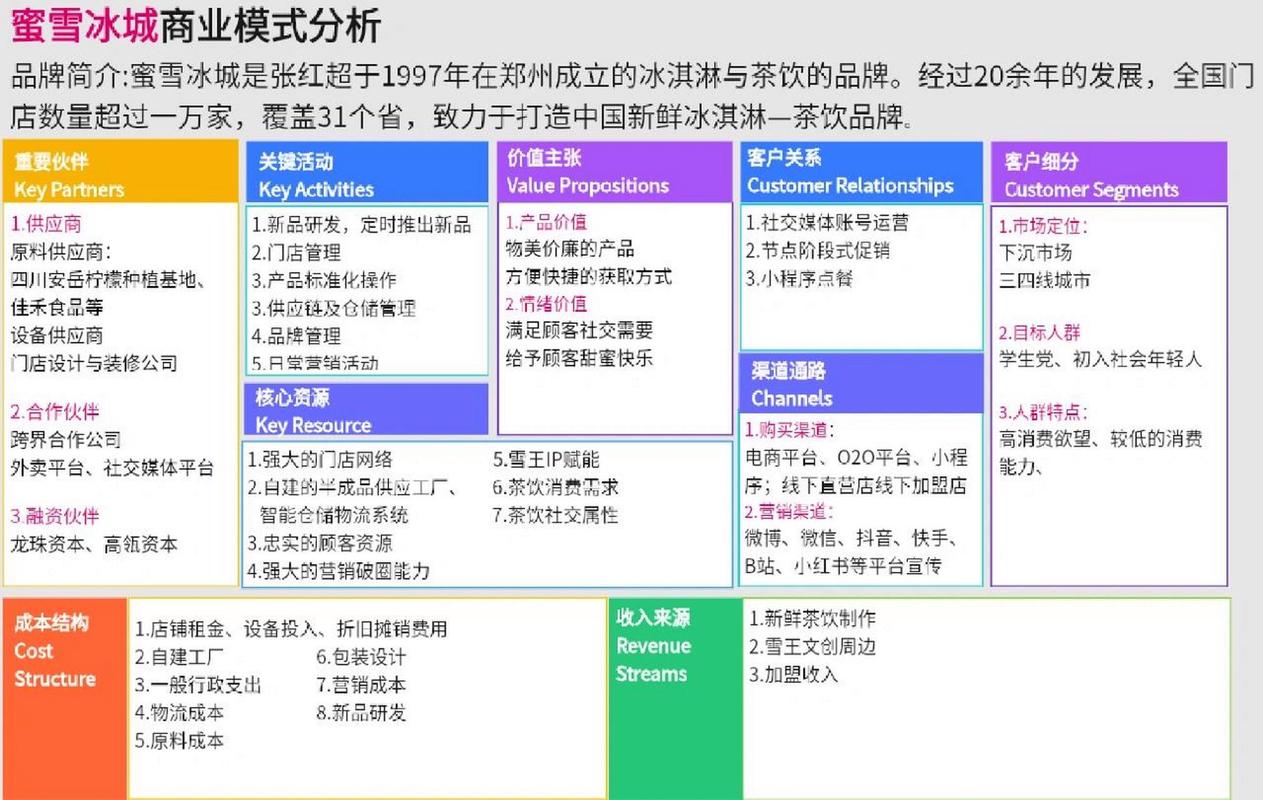Select the line 3.忠实的顾客资源
The height and width of the screenshot is (800, 1263).
coord(320,544)
